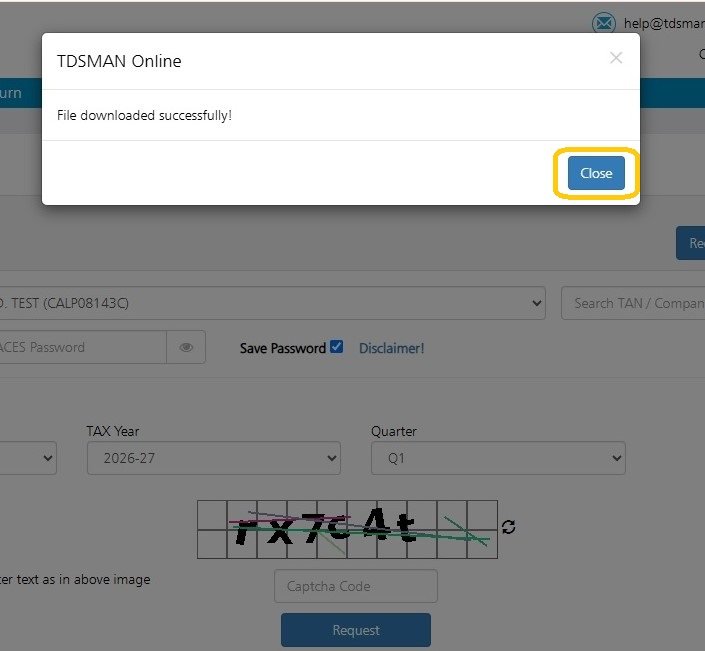
Task: Click the 'TAX Year' label
Action: tap(113, 431)
